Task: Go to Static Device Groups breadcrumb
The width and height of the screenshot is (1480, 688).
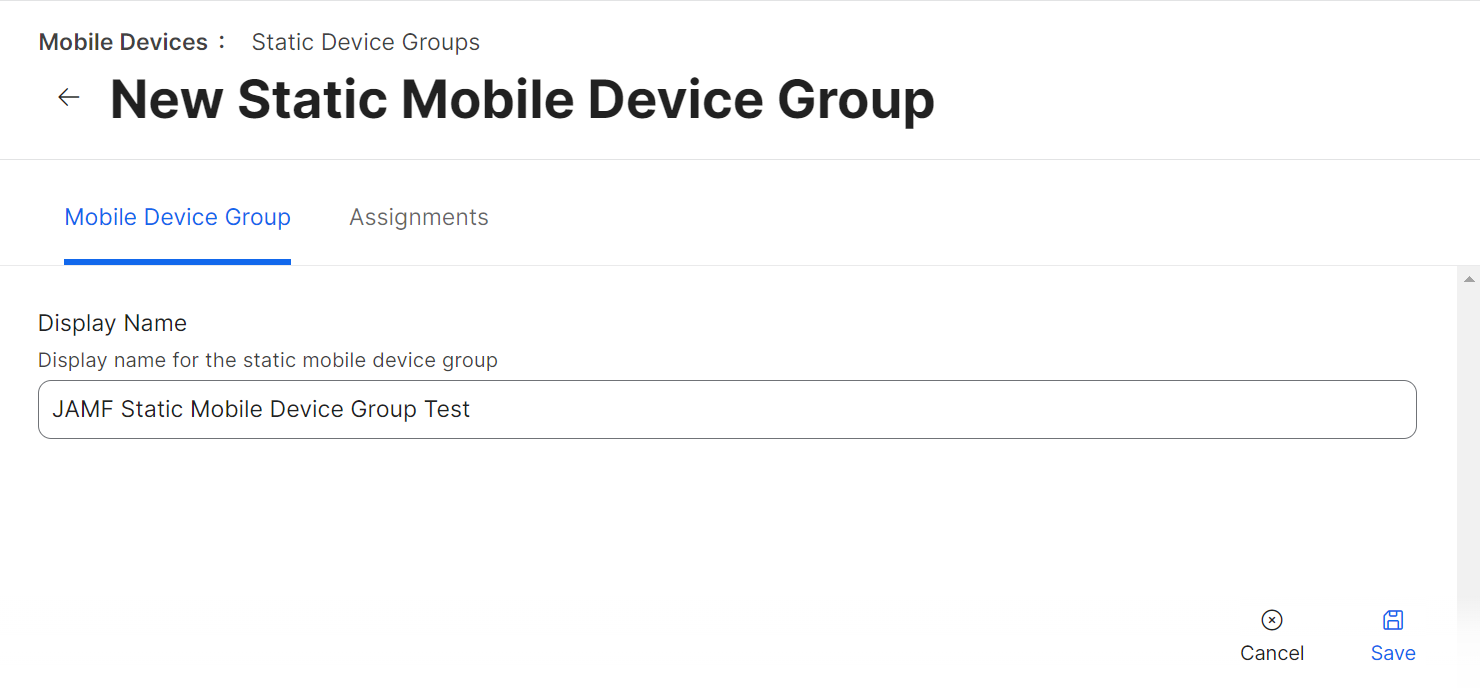Action: tap(365, 42)
